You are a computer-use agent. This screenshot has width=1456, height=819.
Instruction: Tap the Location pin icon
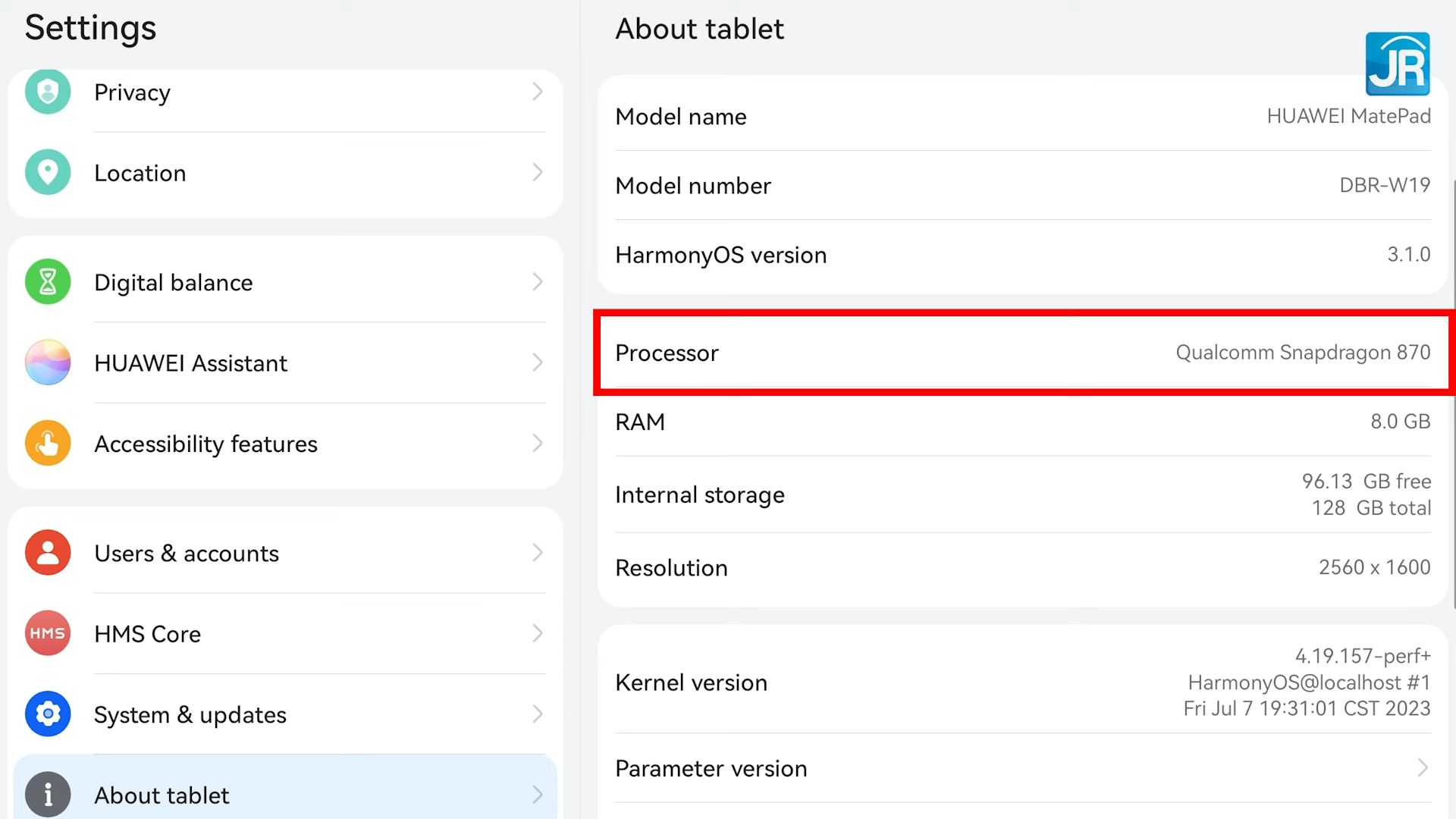[48, 172]
